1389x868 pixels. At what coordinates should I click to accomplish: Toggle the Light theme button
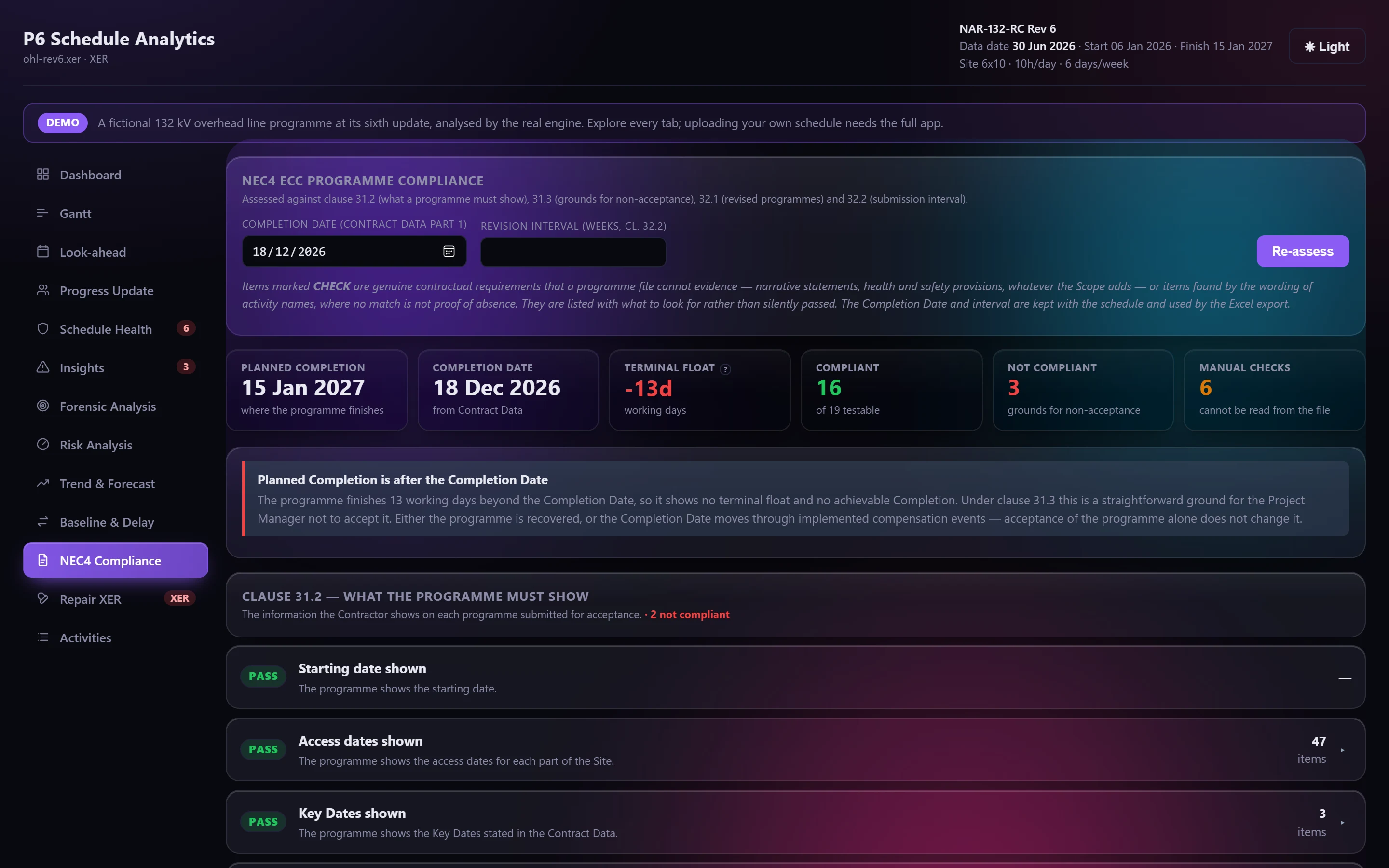1326,46
